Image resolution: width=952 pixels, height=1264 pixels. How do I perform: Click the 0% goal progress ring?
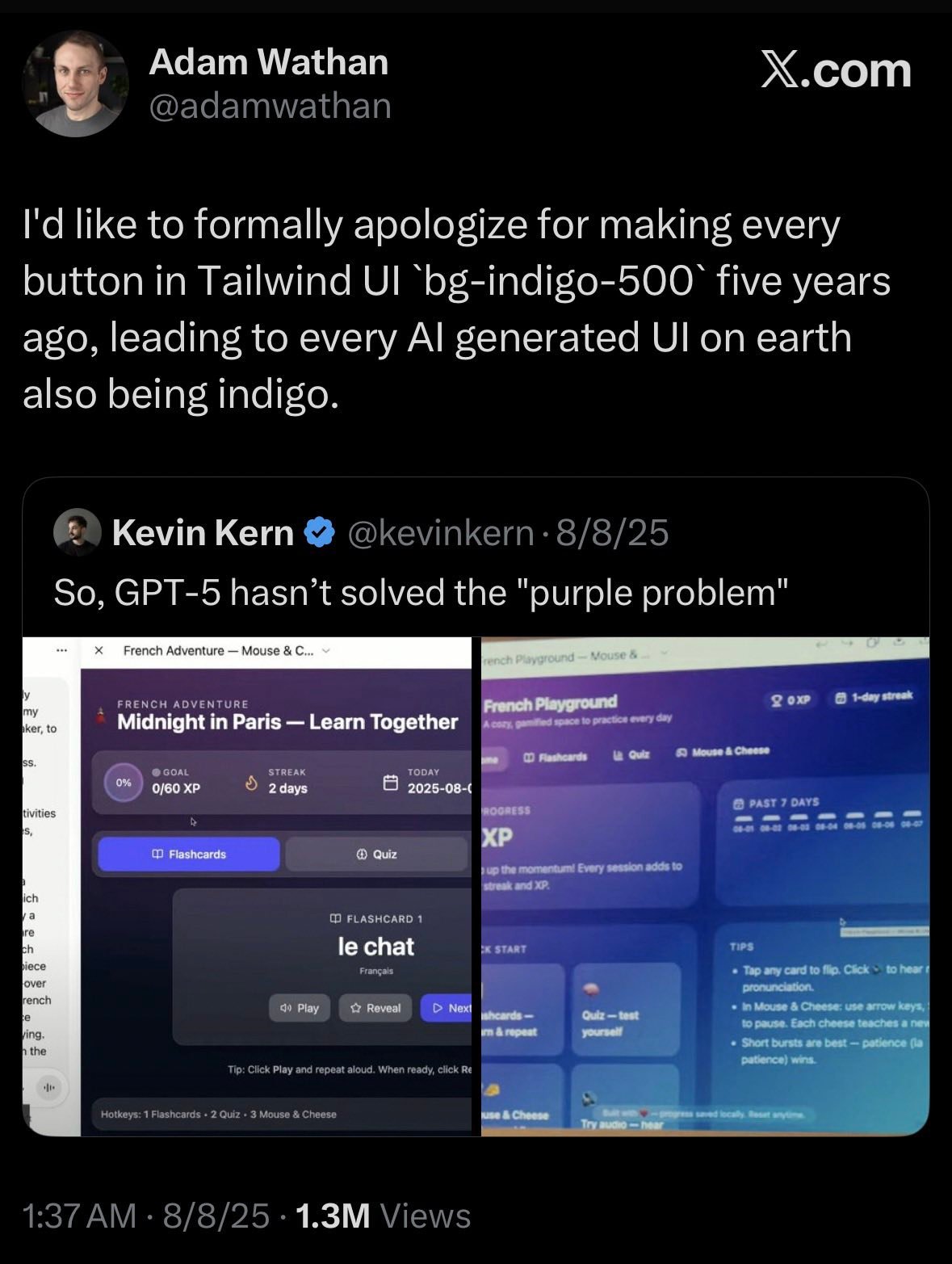pos(124,783)
